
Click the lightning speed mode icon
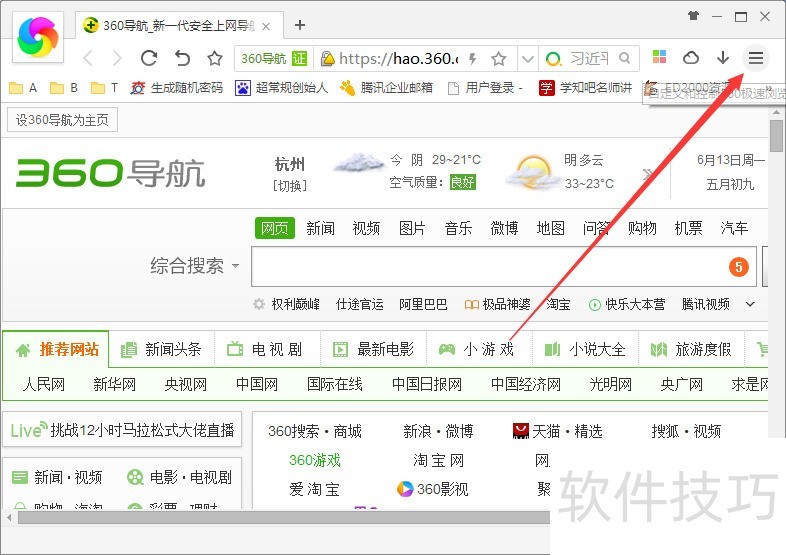(x=472, y=59)
